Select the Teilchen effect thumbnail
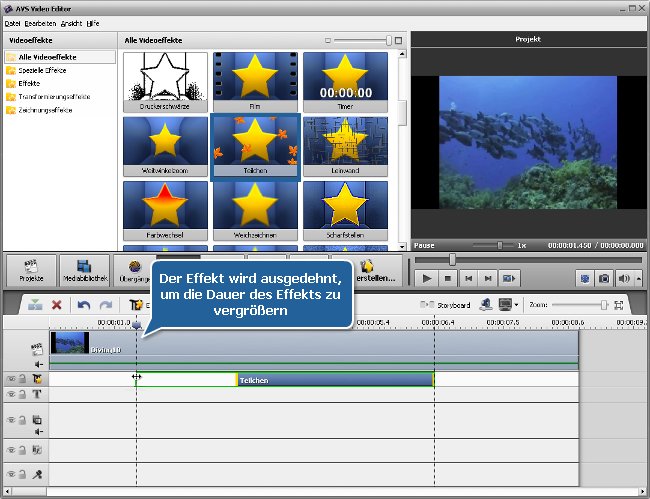 (x=255, y=145)
